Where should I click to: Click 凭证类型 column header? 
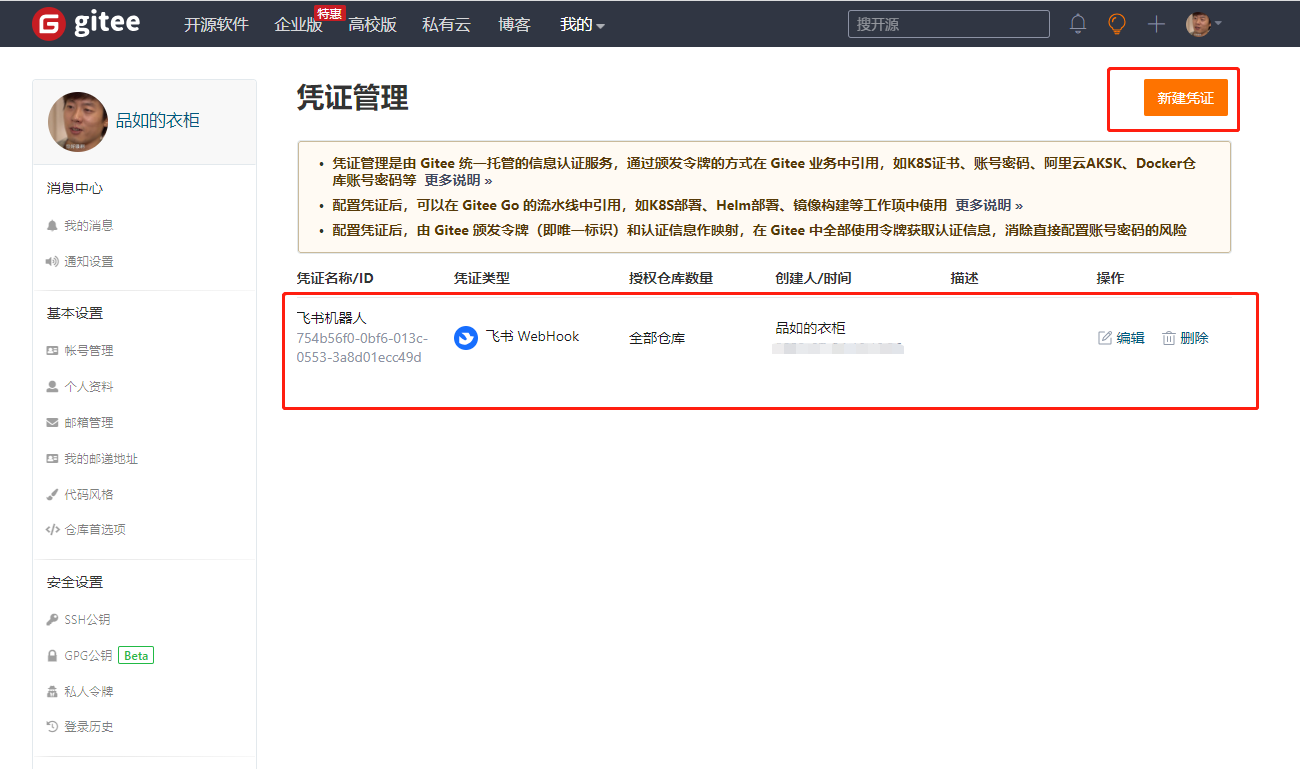tap(482, 278)
